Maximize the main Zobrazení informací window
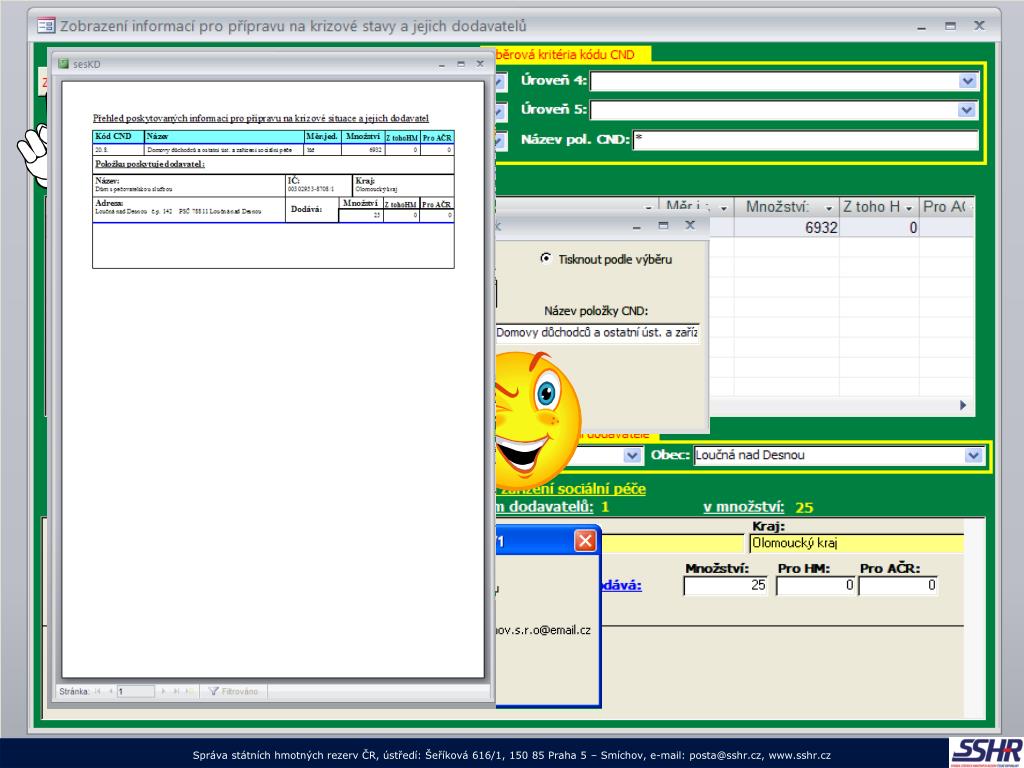The image size is (1024, 768). [x=950, y=26]
